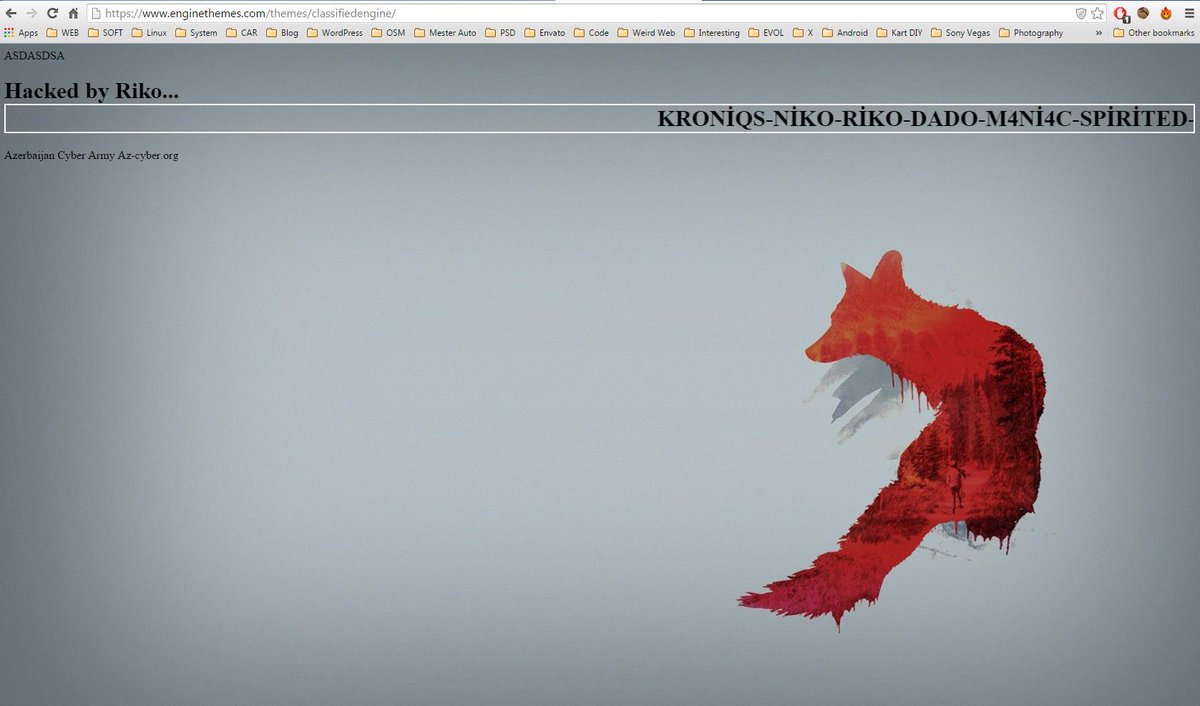This screenshot has width=1200, height=706.
Task: Click the 'Hacked by Riko...' heading
Action: tap(92, 90)
